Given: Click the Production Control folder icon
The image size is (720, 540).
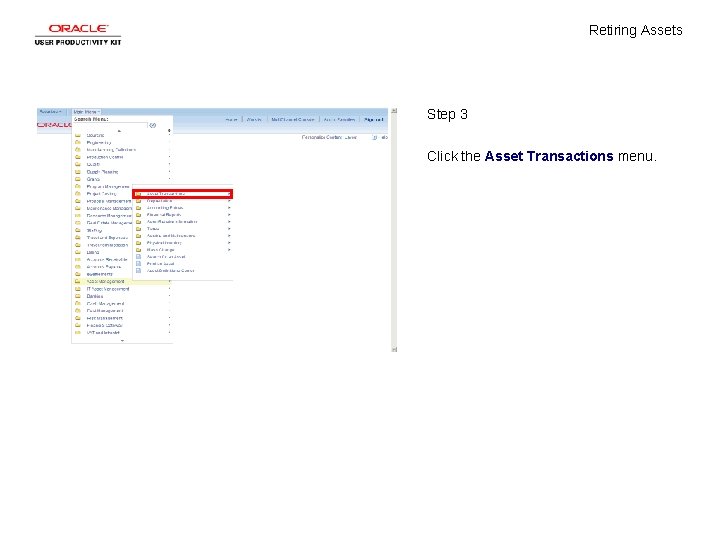Looking at the screenshot, I should (x=78, y=157).
